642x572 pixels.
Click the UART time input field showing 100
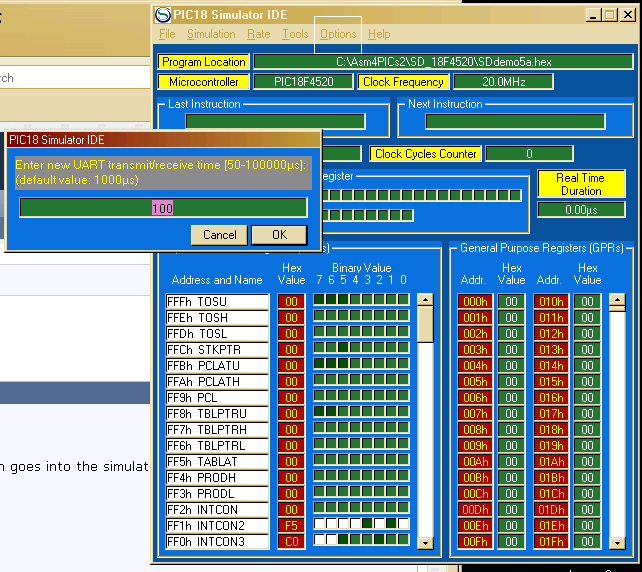[163, 208]
